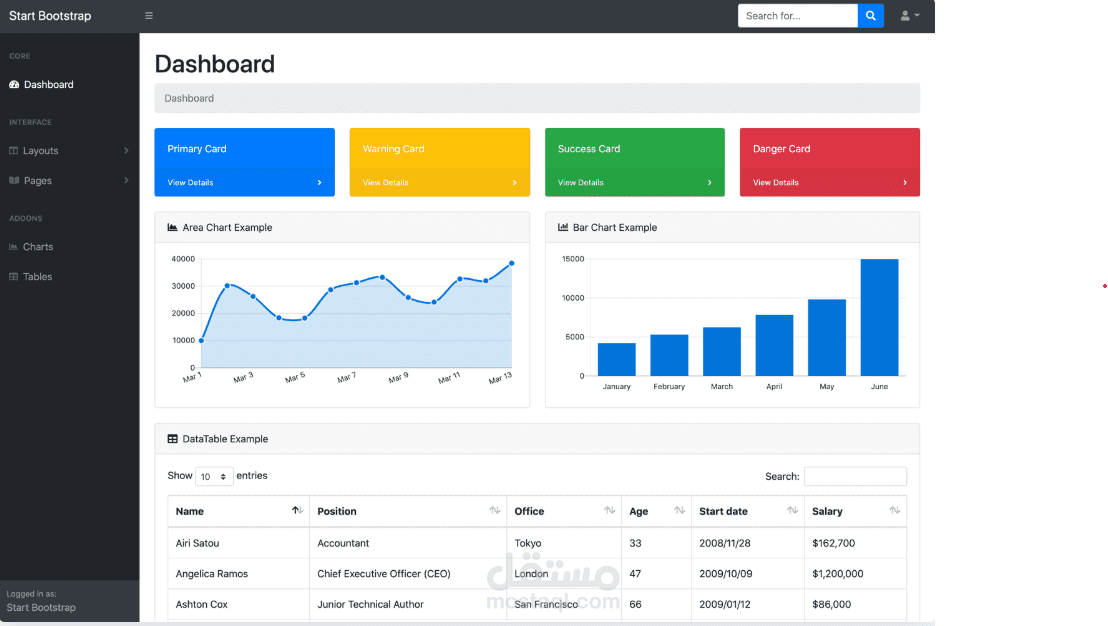The image size is (1108, 626).
Task: Click the June bar in the bar chart
Action: coord(879,317)
